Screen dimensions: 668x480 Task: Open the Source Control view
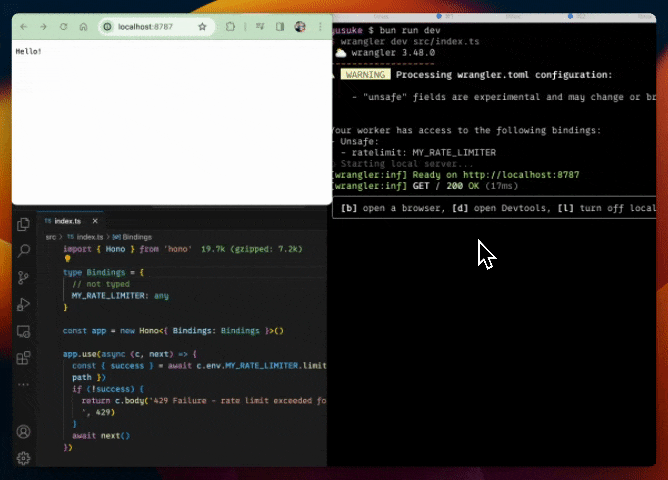pos(23,277)
